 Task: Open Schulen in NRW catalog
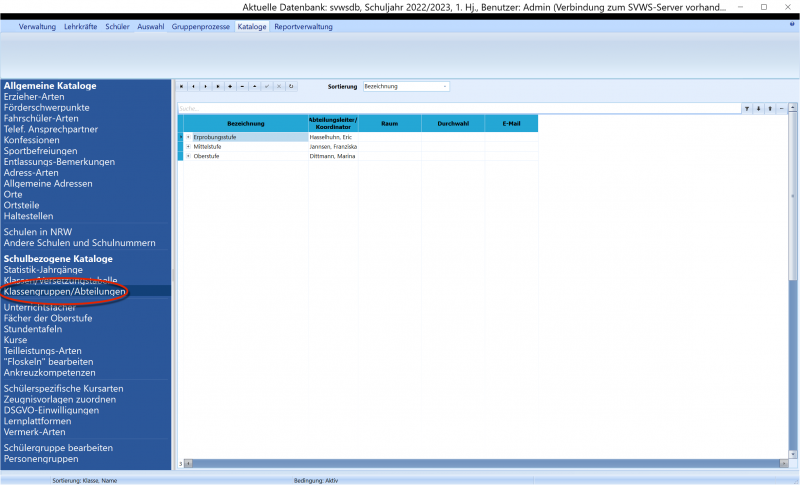(38, 232)
